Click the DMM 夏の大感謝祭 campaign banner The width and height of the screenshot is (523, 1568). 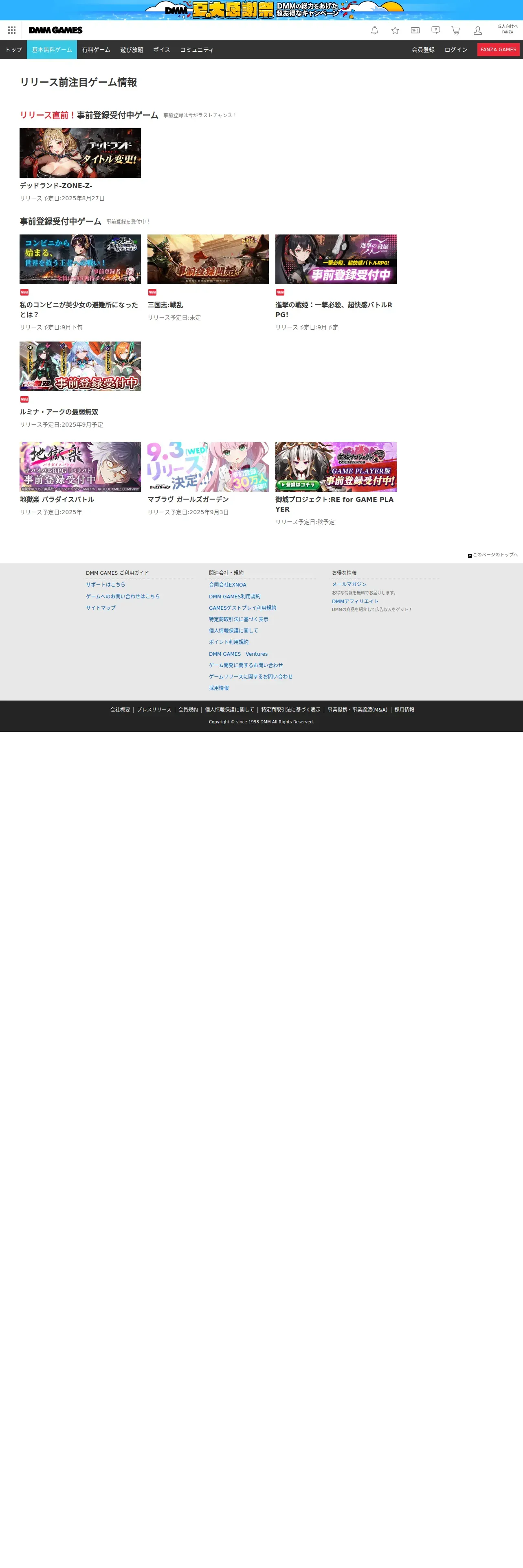click(261, 10)
